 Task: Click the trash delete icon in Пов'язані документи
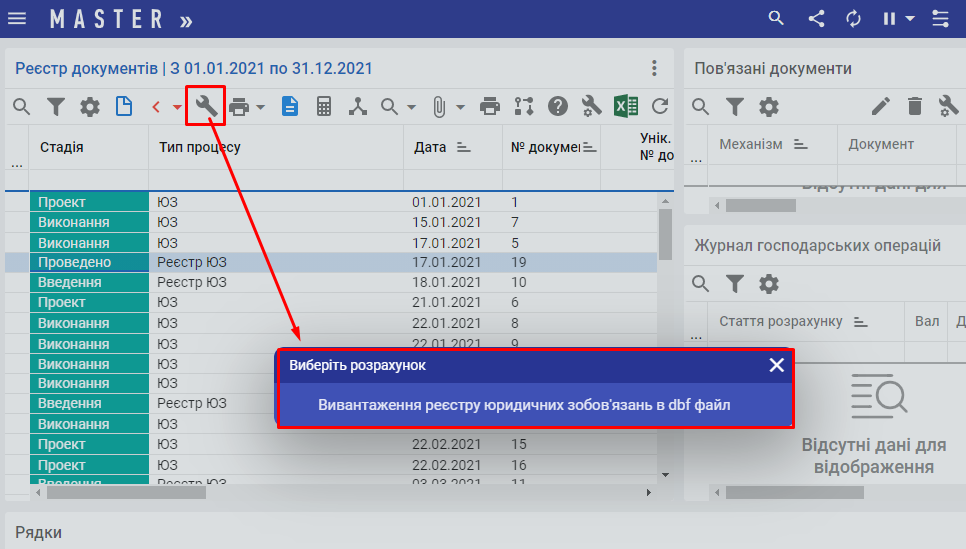click(x=914, y=106)
